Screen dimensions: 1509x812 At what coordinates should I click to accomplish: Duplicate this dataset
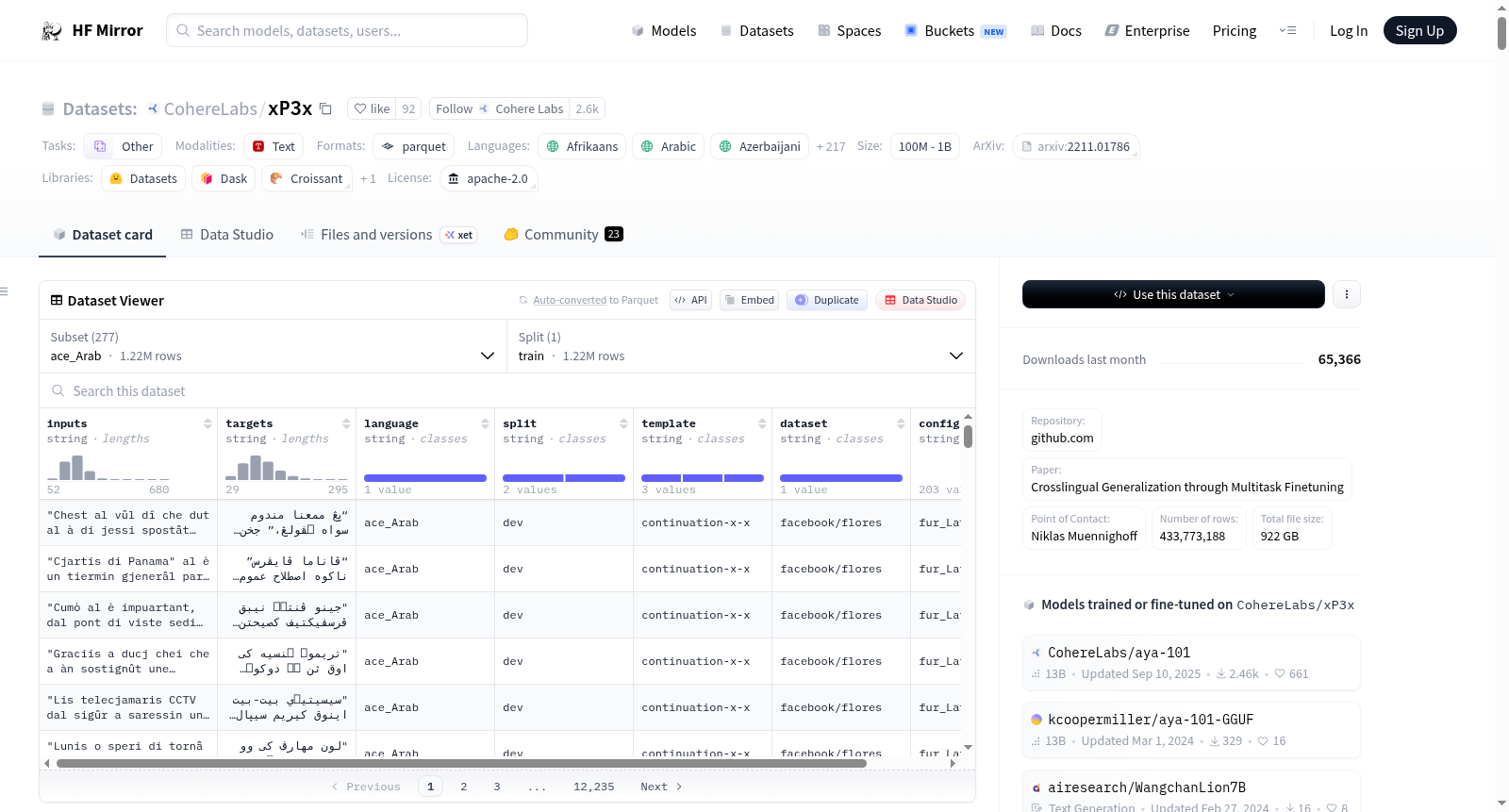point(827,300)
